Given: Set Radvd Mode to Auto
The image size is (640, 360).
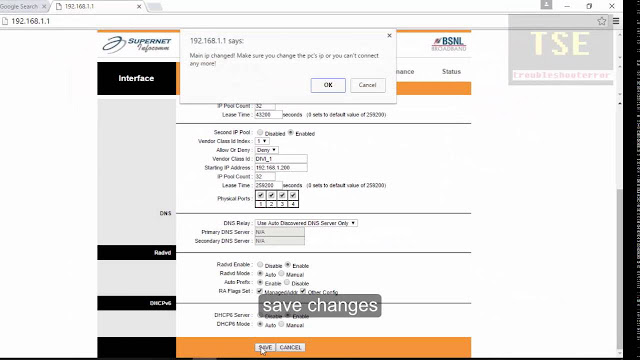Looking at the screenshot, I should click(260, 273).
